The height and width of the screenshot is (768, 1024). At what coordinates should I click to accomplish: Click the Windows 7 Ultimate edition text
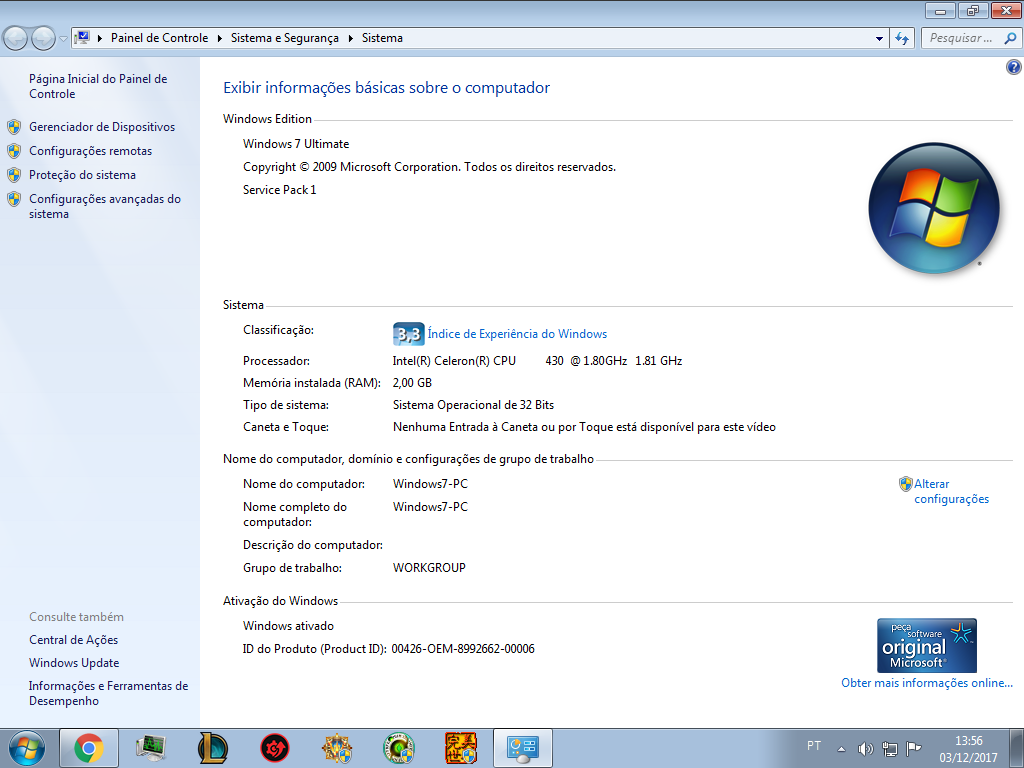pyautogui.click(x=296, y=144)
